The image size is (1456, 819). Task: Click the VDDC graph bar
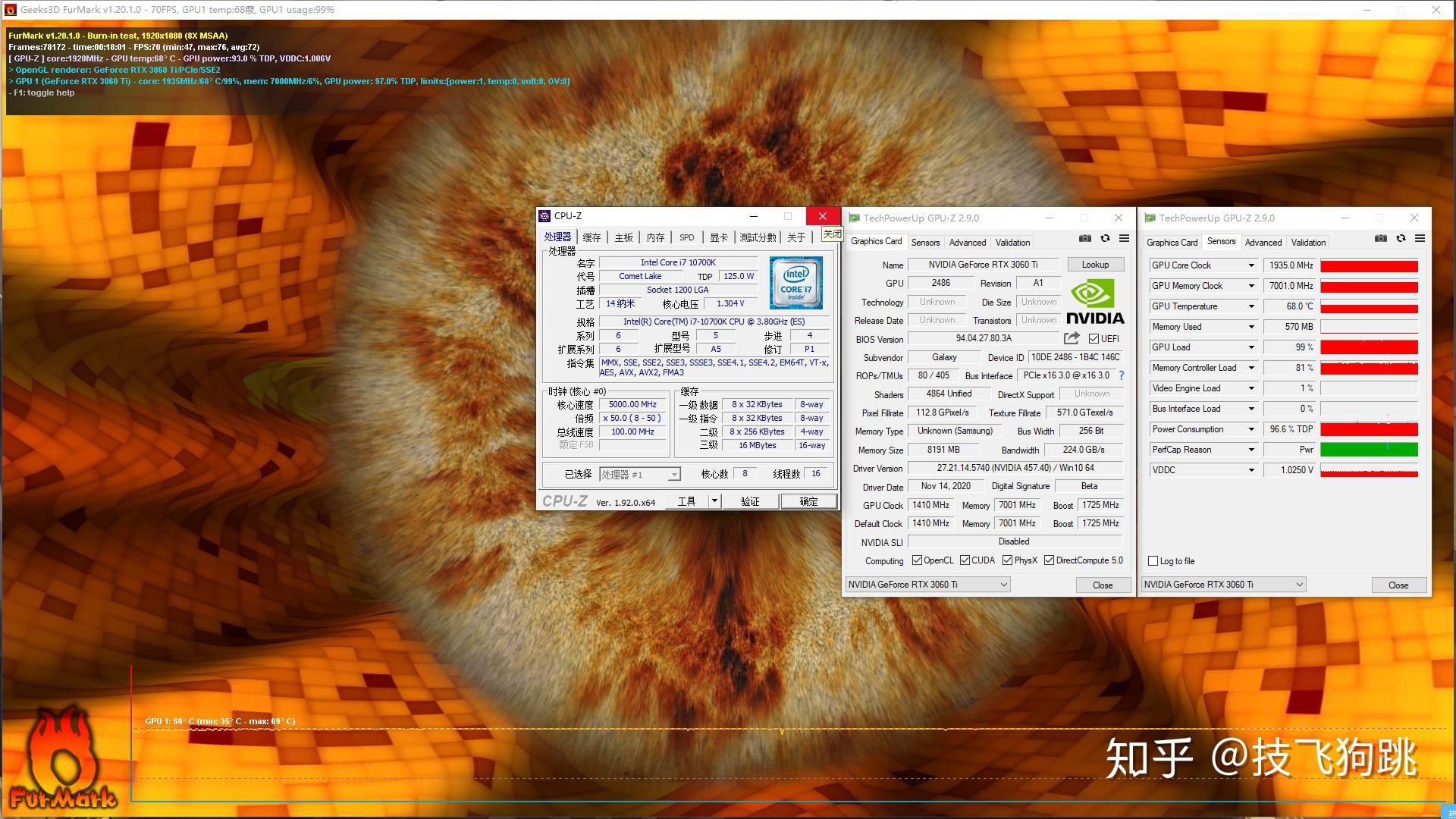[1369, 470]
